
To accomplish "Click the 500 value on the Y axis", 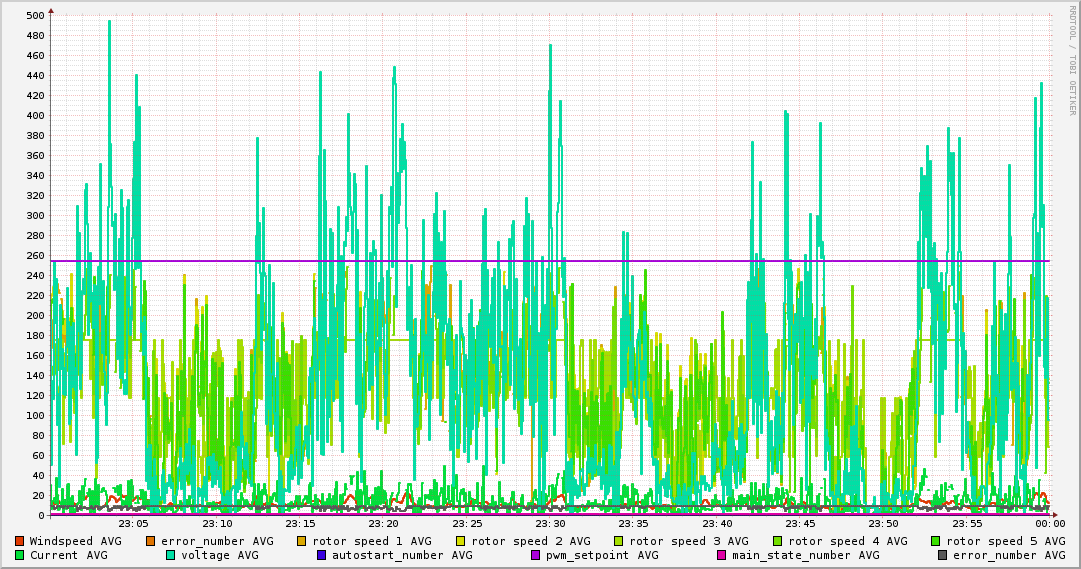I will (x=35, y=16).
